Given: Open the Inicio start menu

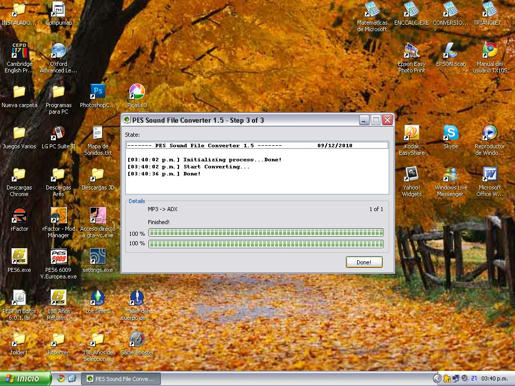Looking at the screenshot, I should click(25, 379).
